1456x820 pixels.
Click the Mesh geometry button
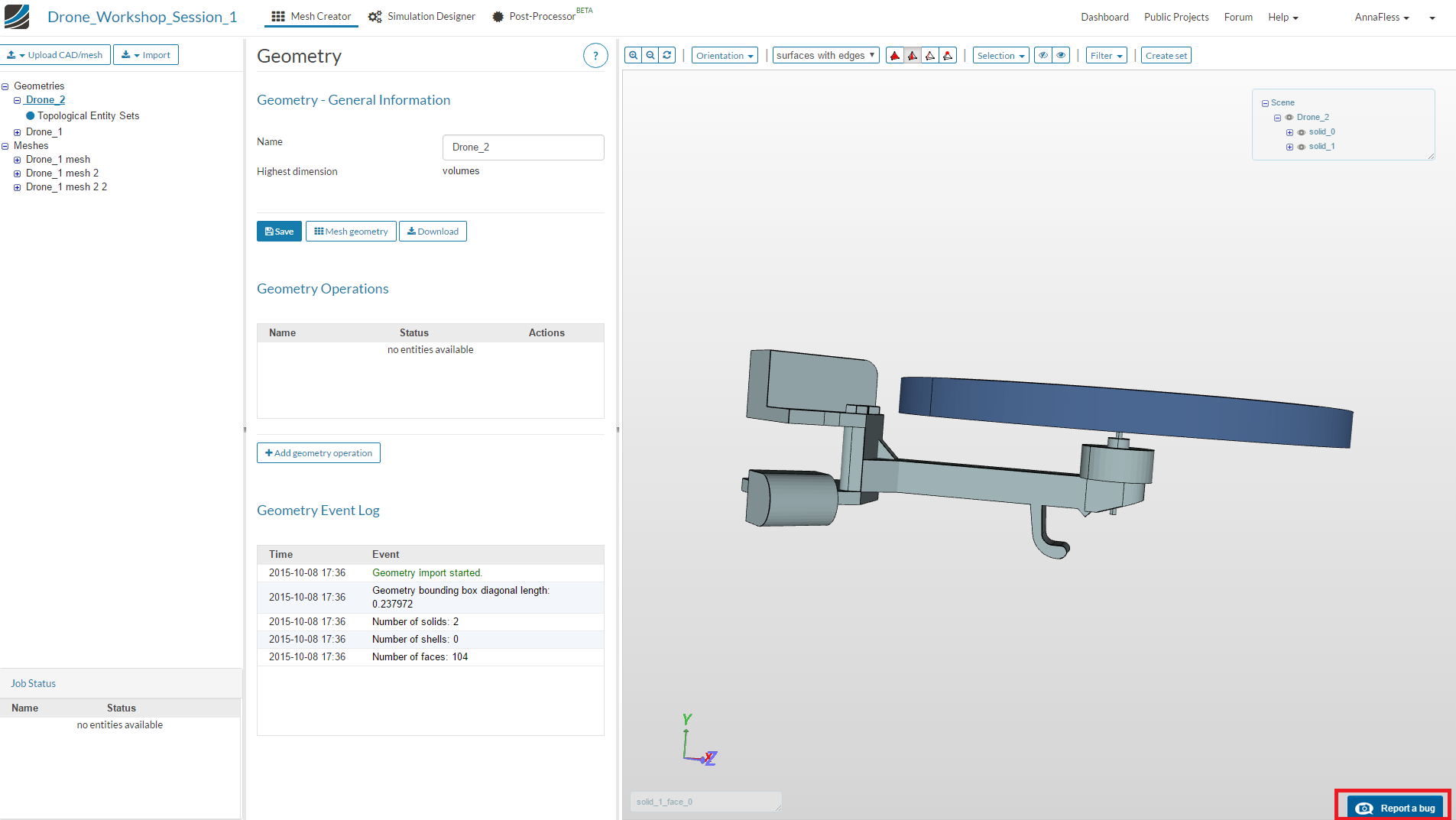coord(351,232)
